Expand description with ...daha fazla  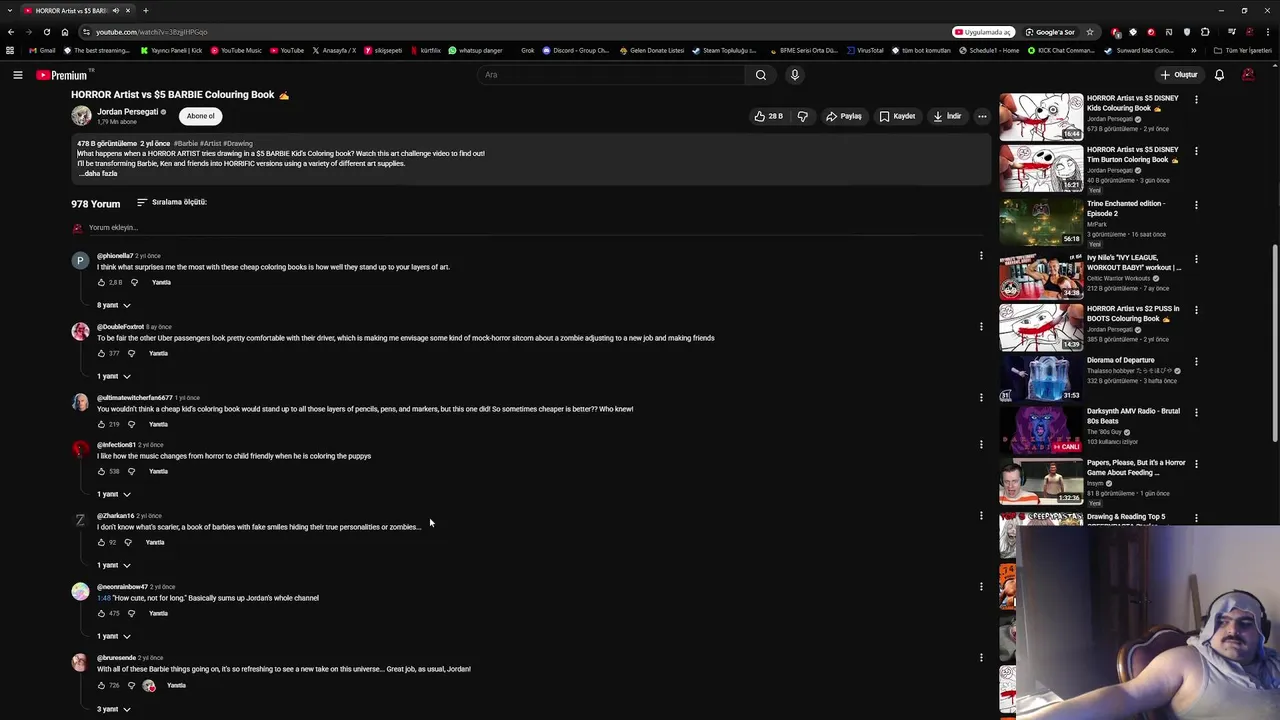(98, 174)
